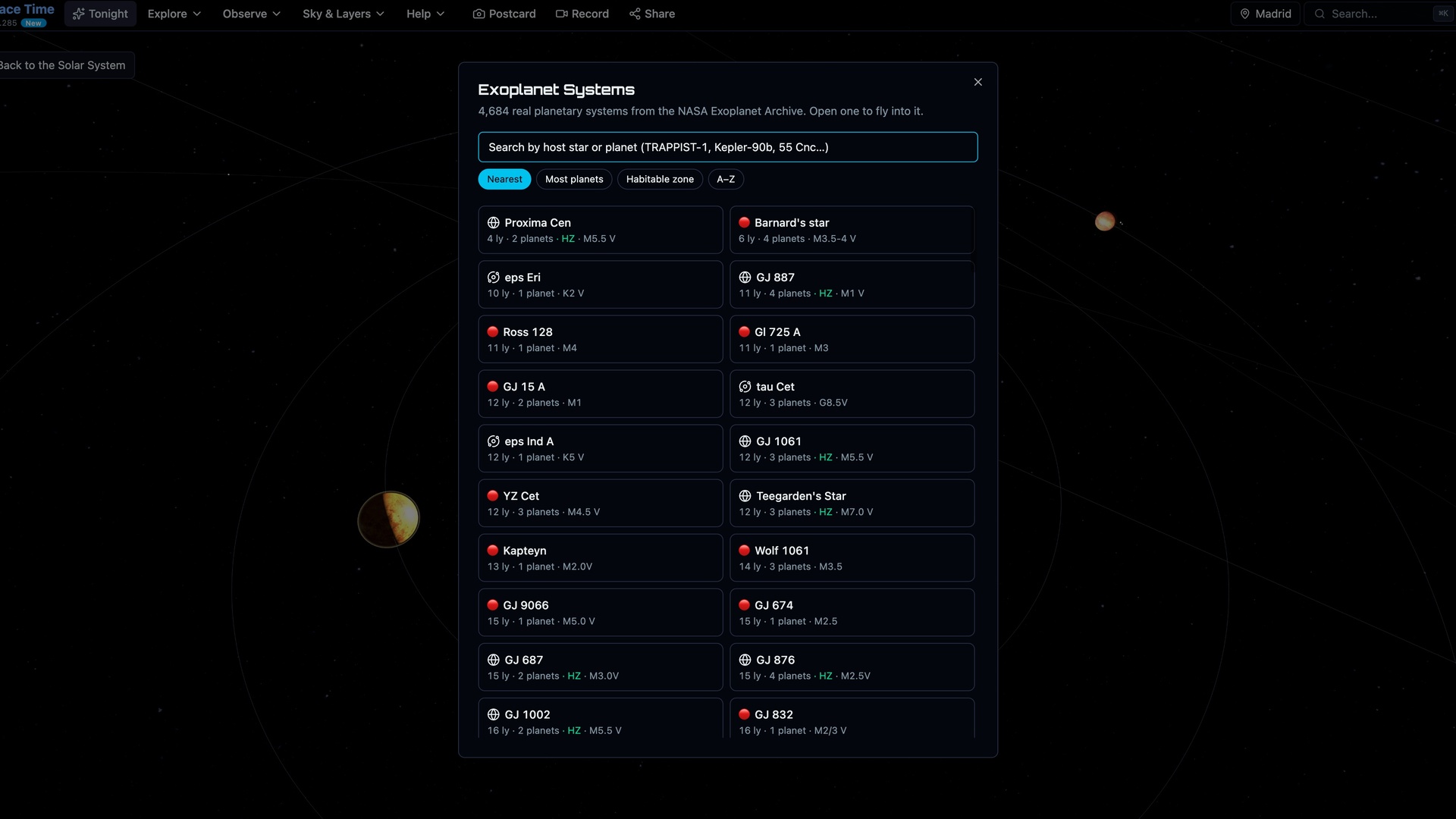Click '12 ly · 3 planets · G8.5V' text
Screen dimensions: 1456x819
[x=793, y=403]
